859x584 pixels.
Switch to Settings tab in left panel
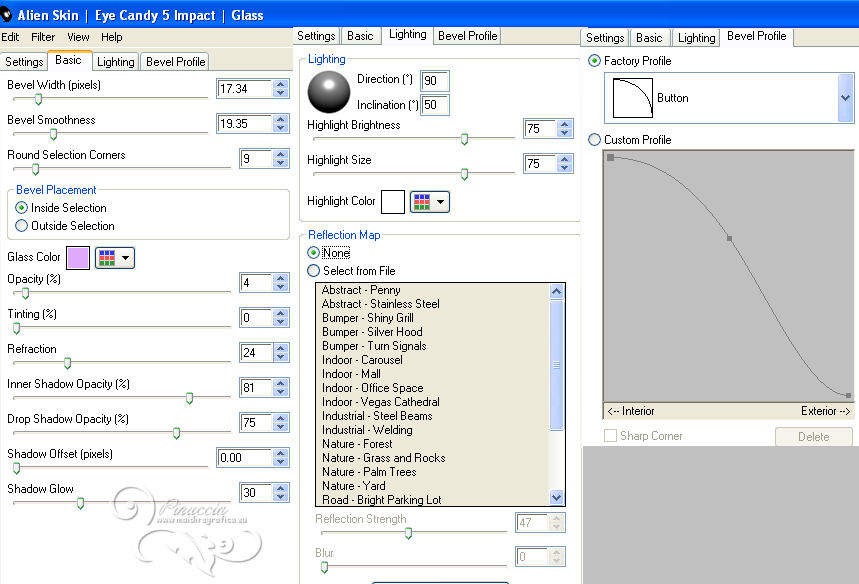pyautogui.click(x=24, y=62)
